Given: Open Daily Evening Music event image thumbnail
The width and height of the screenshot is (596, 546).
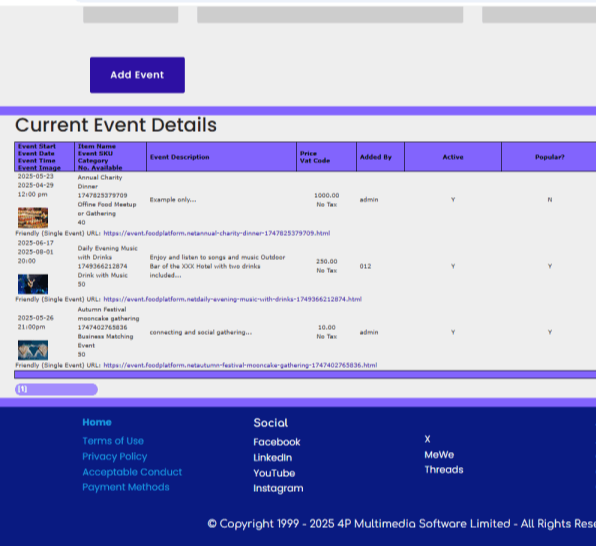Looking at the screenshot, I should coord(33,284).
